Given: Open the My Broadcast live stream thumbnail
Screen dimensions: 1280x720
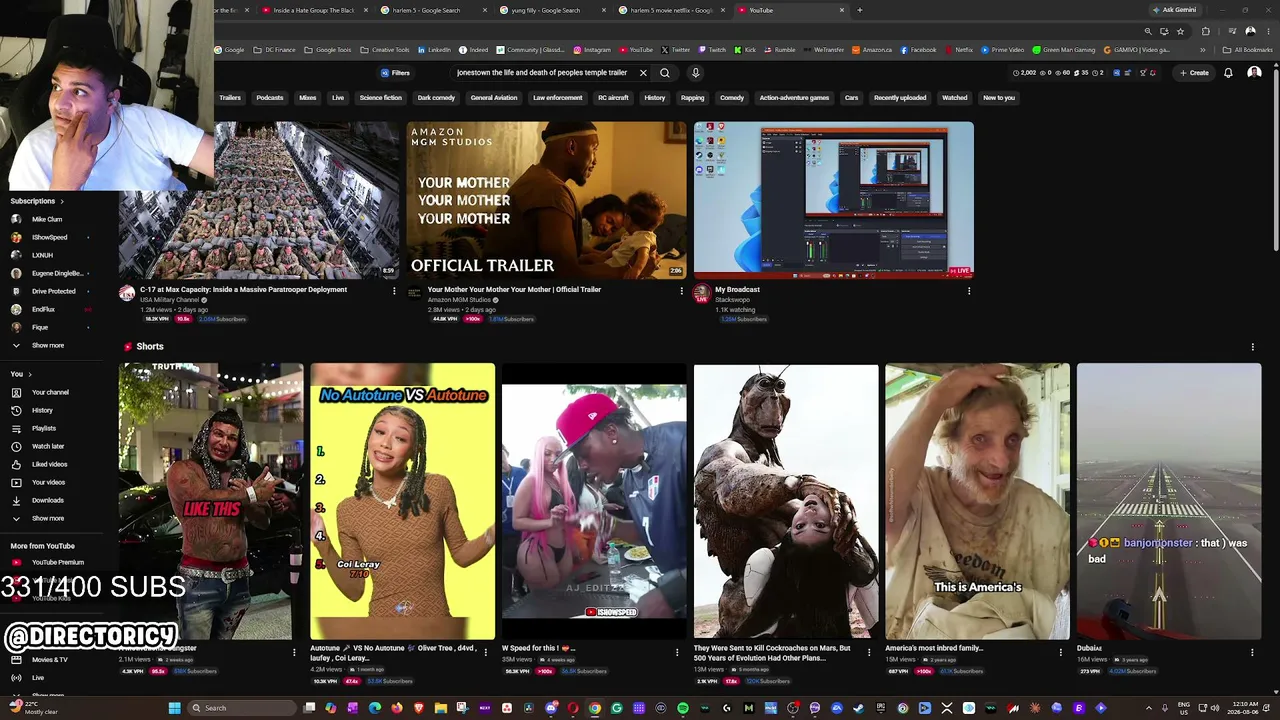Looking at the screenshot, I should 834,200.
